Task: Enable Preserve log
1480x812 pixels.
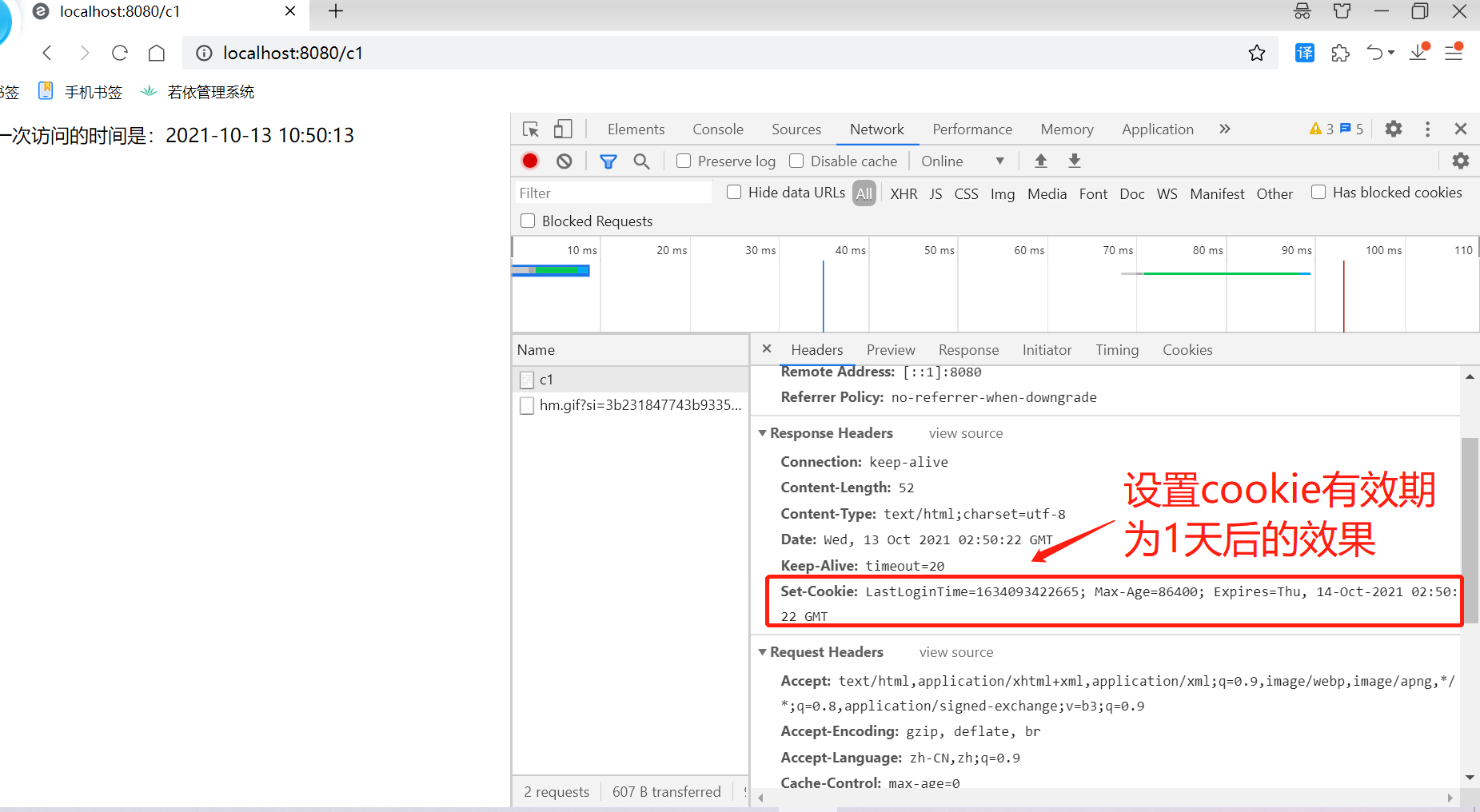Action: click(684, 161)
